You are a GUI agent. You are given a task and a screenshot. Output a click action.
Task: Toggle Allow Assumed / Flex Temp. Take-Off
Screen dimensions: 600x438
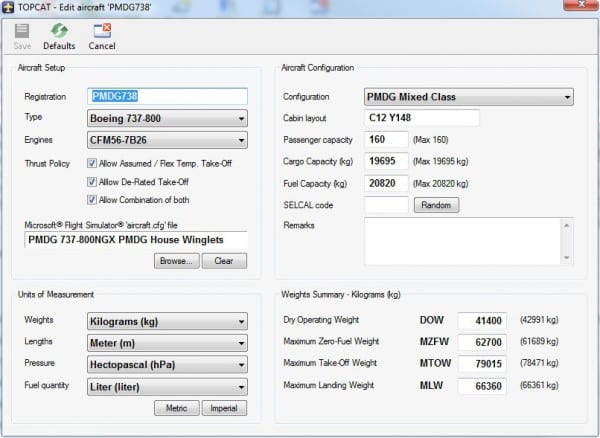pyautogui.click(x=93, y=162)
